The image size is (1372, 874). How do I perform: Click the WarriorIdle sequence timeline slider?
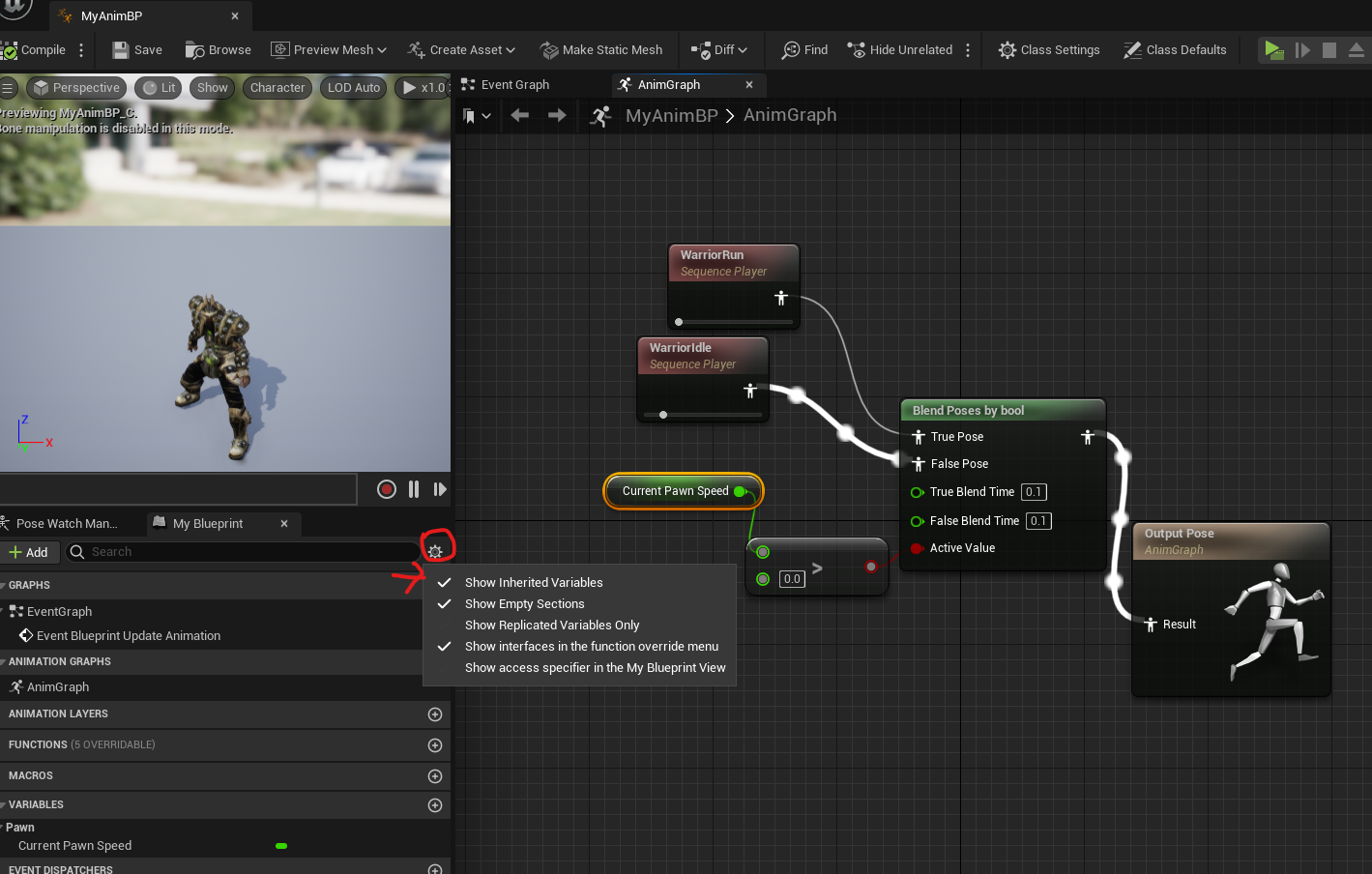point(663,415)
